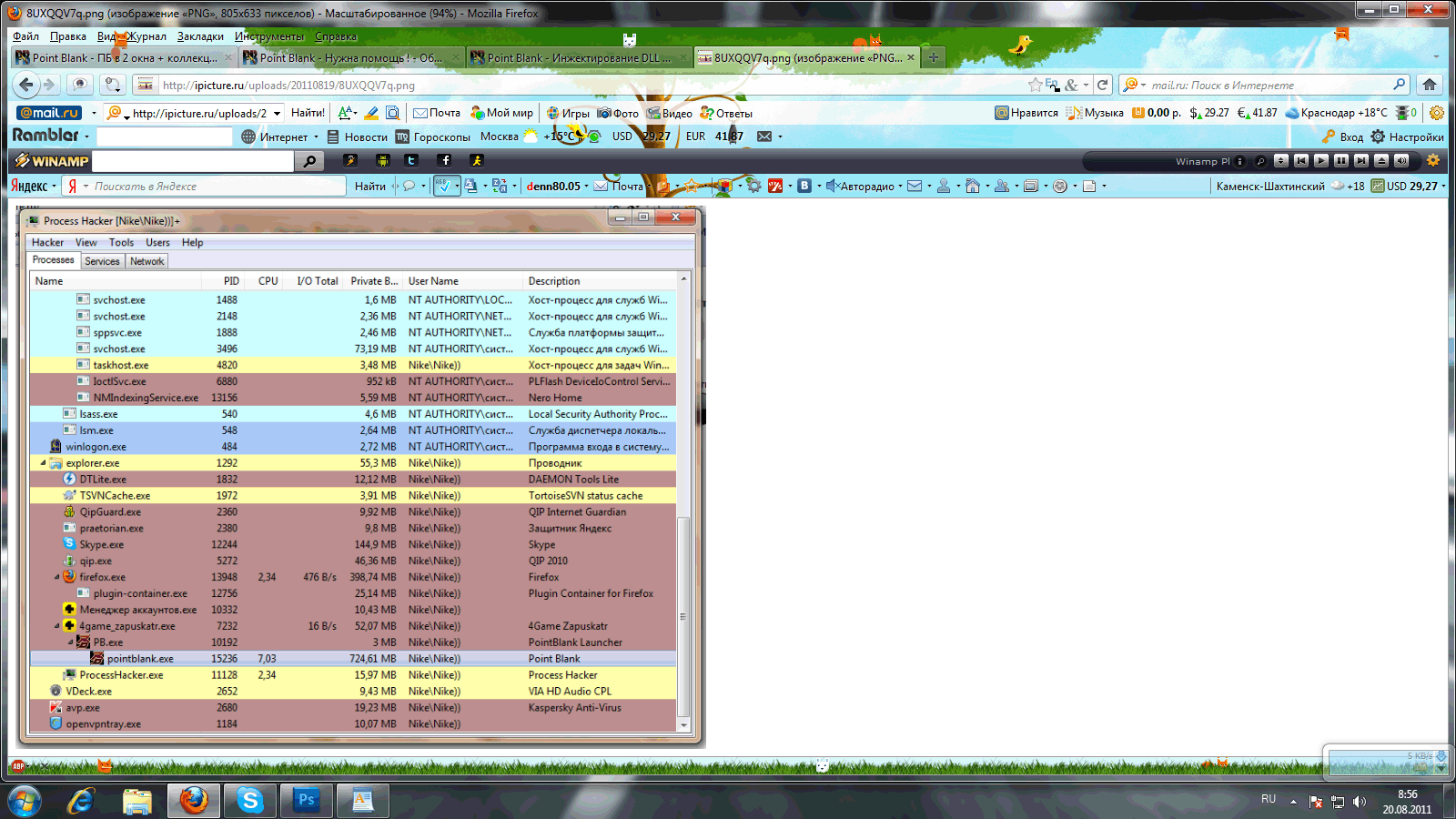Viewport: 1456px width, 819px height.
Task: Go to the Firefox home page icon
Action: [x=1430, y=85]
